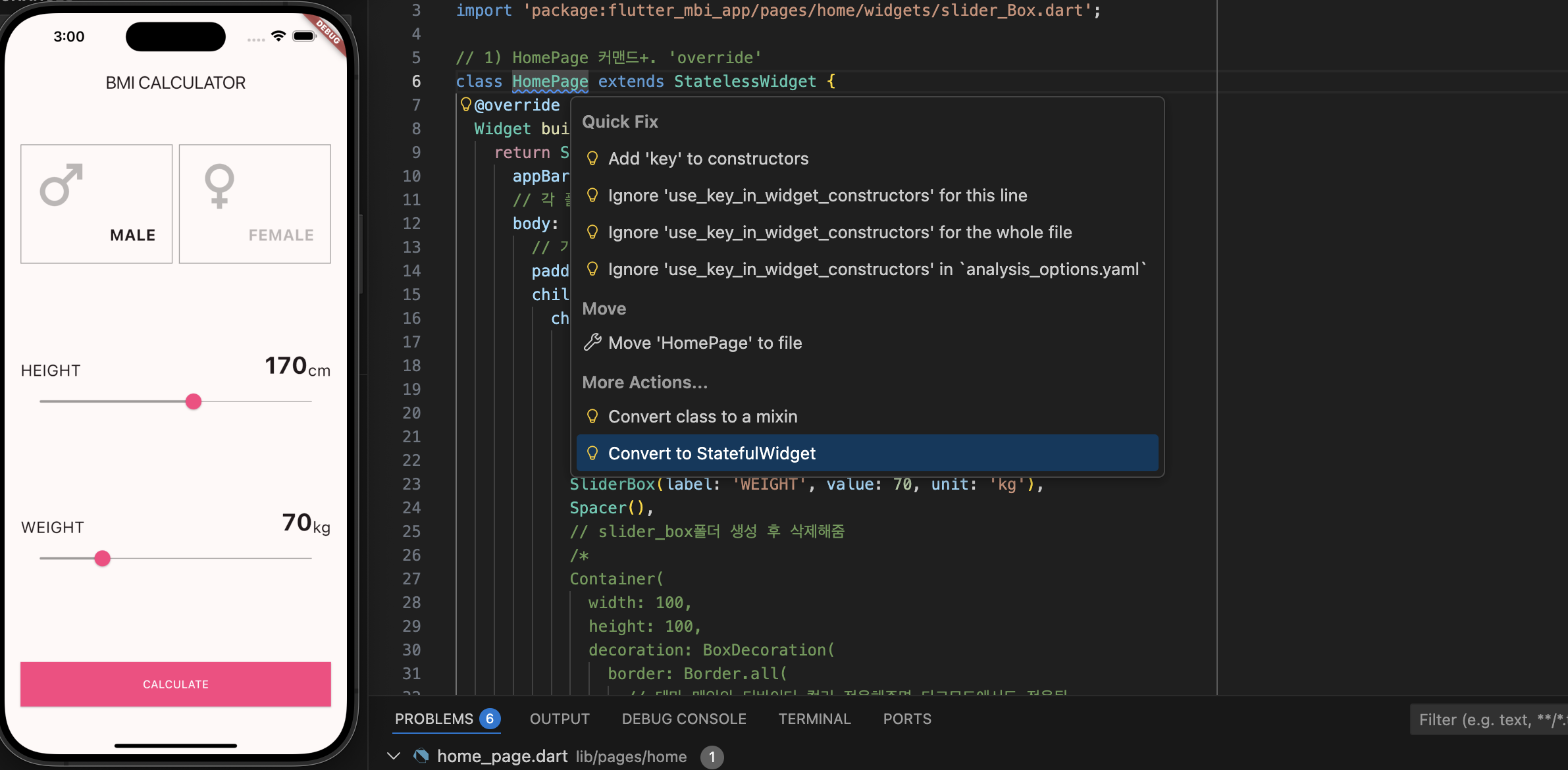Click 'decoration: BoxDecoration(' on line 30
The height and width of the screenshot is (770, 1568).
pyautogui.click(x=712, y=650)
